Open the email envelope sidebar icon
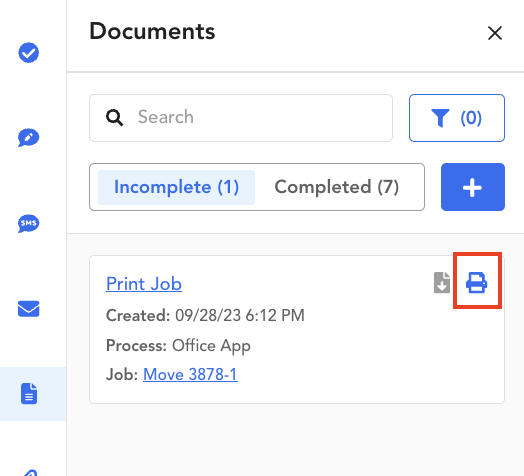Image resolution: width=524 pixels, height=476 pixels. pos(28,309)
